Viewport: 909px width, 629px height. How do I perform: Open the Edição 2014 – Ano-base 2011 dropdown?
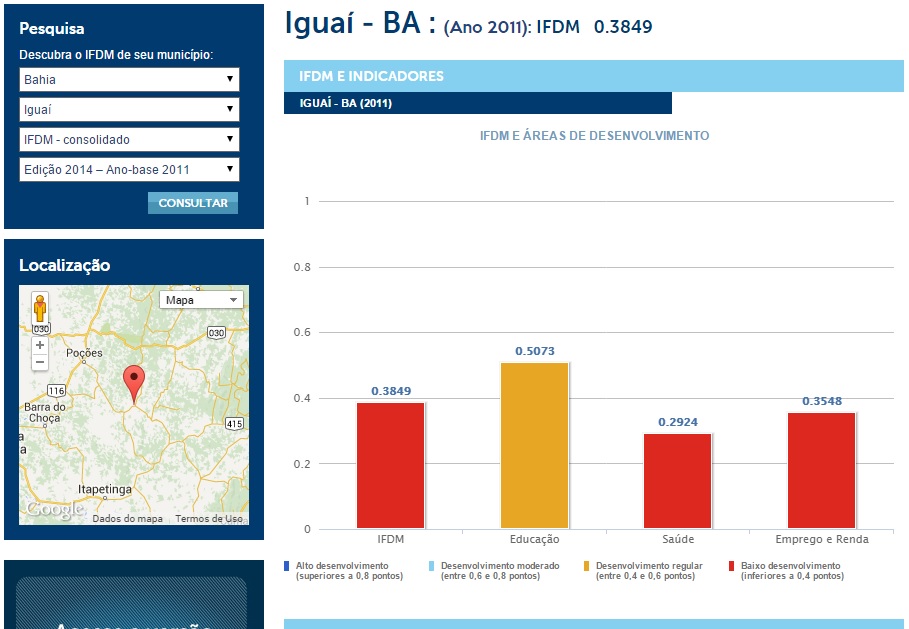click(x=129, y=170)
